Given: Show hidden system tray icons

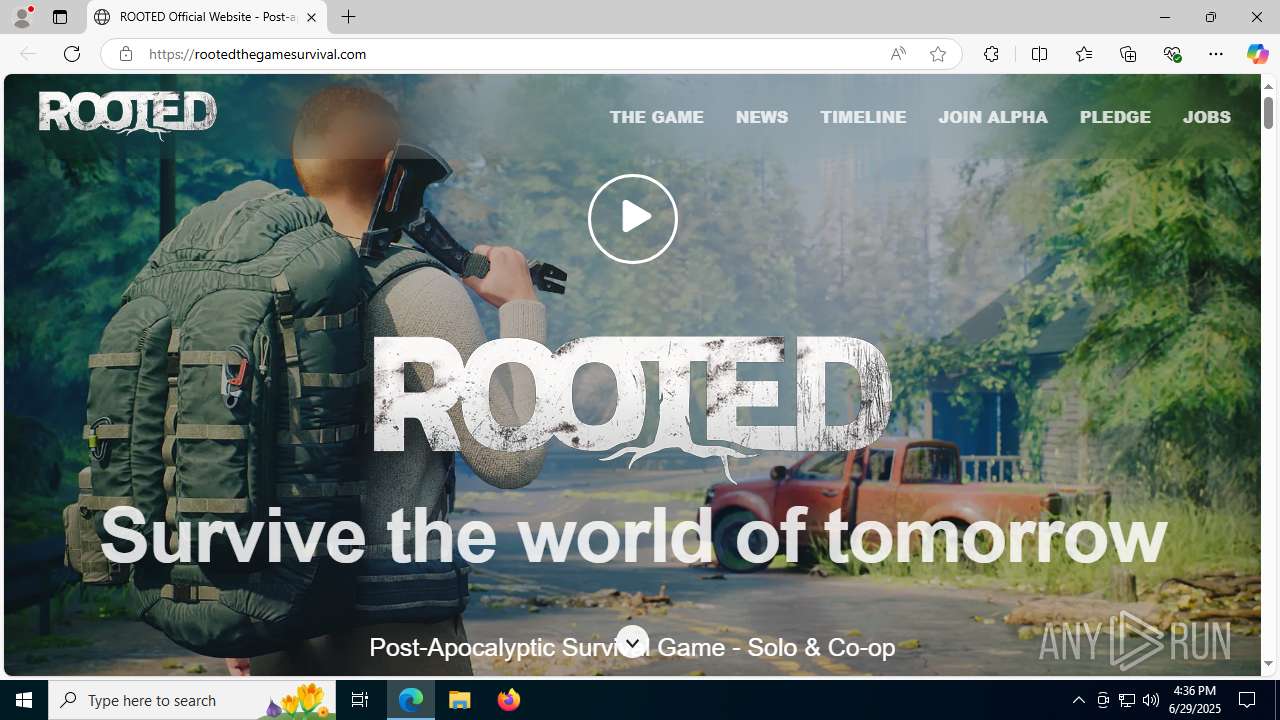Looking at the screenshot, I should (x=1078, y=700).
